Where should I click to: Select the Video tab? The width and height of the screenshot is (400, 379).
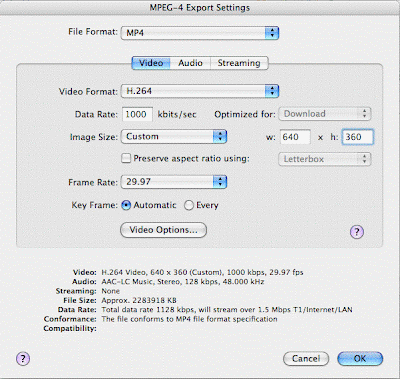coord(151,63)
